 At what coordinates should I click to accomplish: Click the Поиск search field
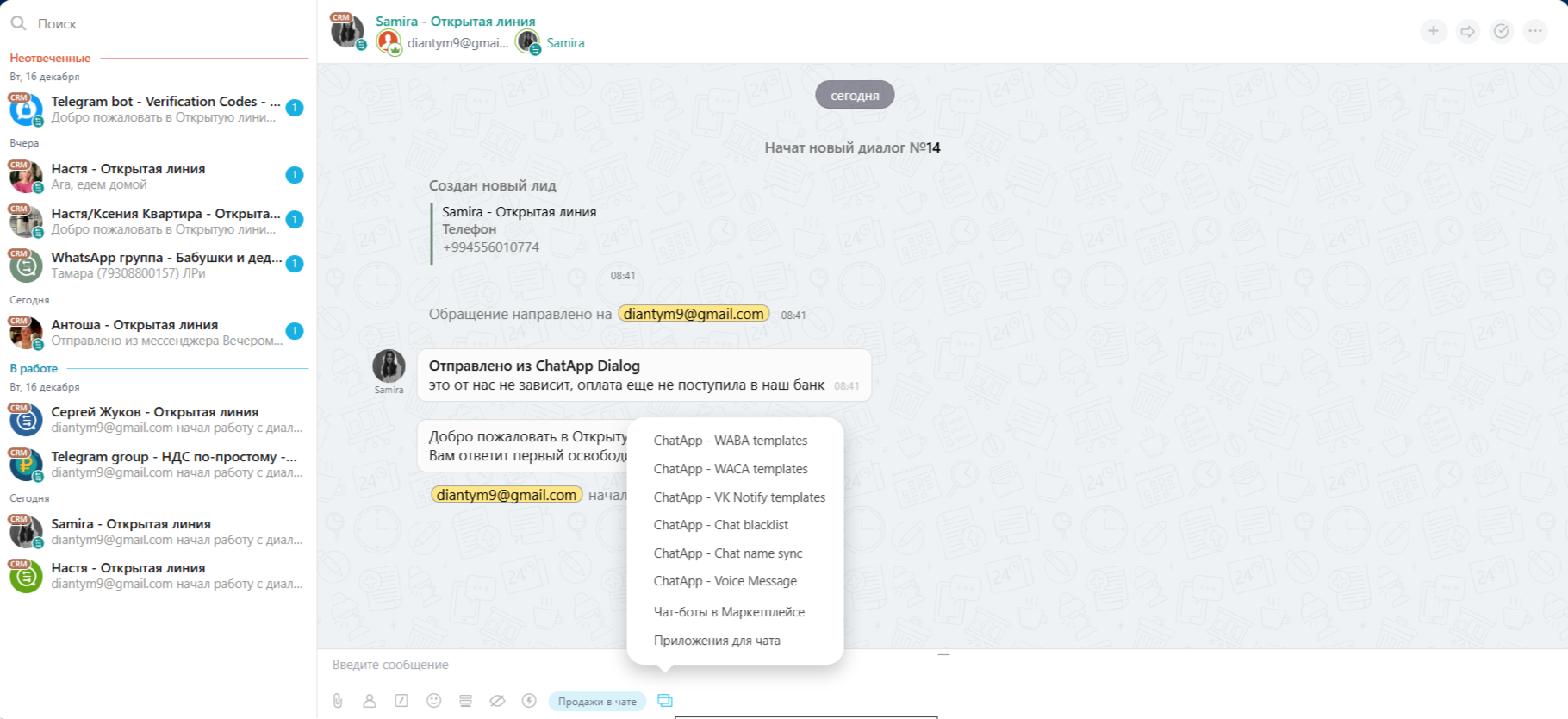click(x=164, y=24)
